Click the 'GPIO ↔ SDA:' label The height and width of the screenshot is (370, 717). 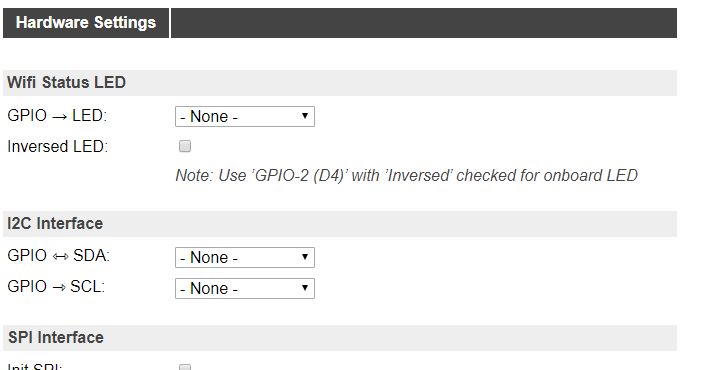(59, 256)
